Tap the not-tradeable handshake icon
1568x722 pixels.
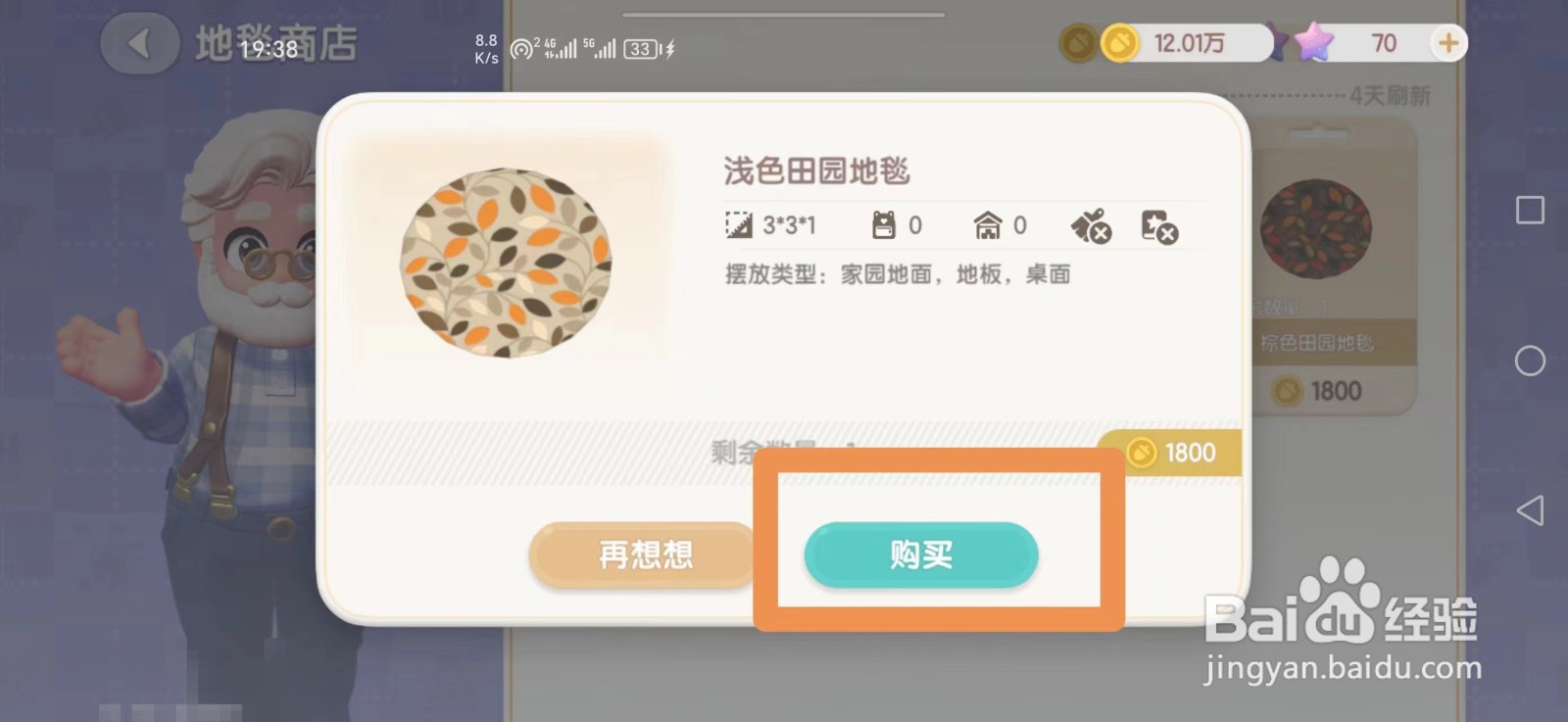(1091, 226)
